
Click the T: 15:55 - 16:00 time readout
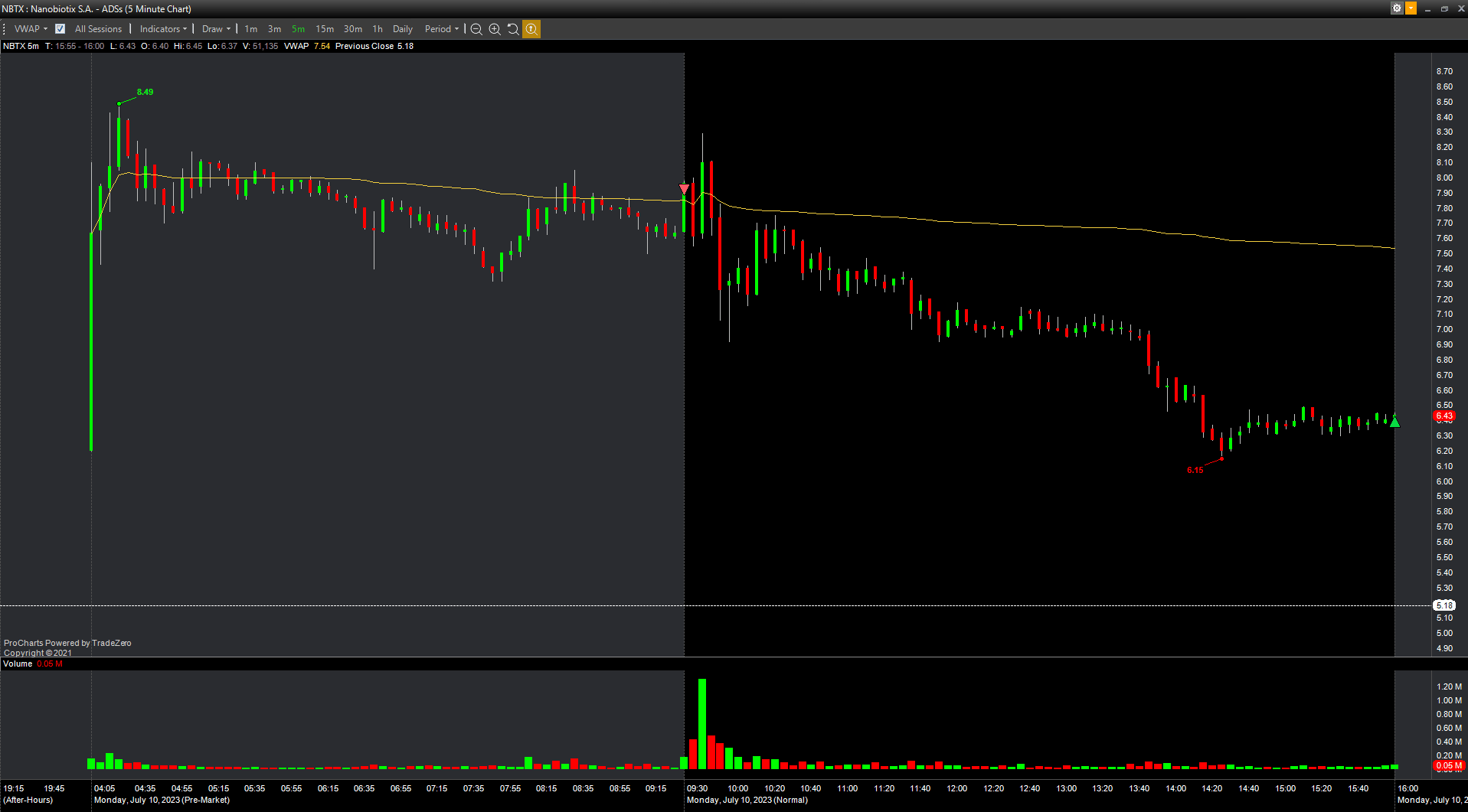point(74,46)
